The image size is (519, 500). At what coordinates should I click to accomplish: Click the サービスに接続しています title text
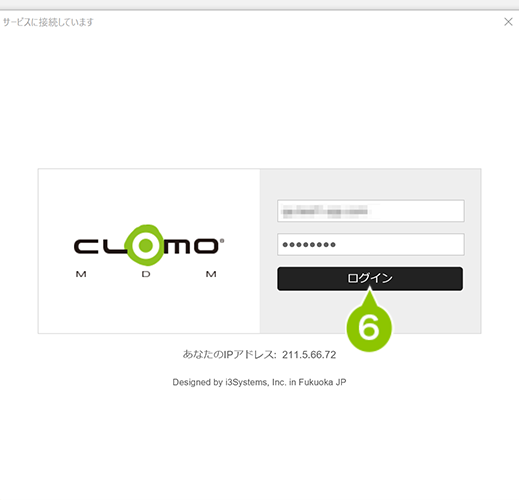click(48, 22)
